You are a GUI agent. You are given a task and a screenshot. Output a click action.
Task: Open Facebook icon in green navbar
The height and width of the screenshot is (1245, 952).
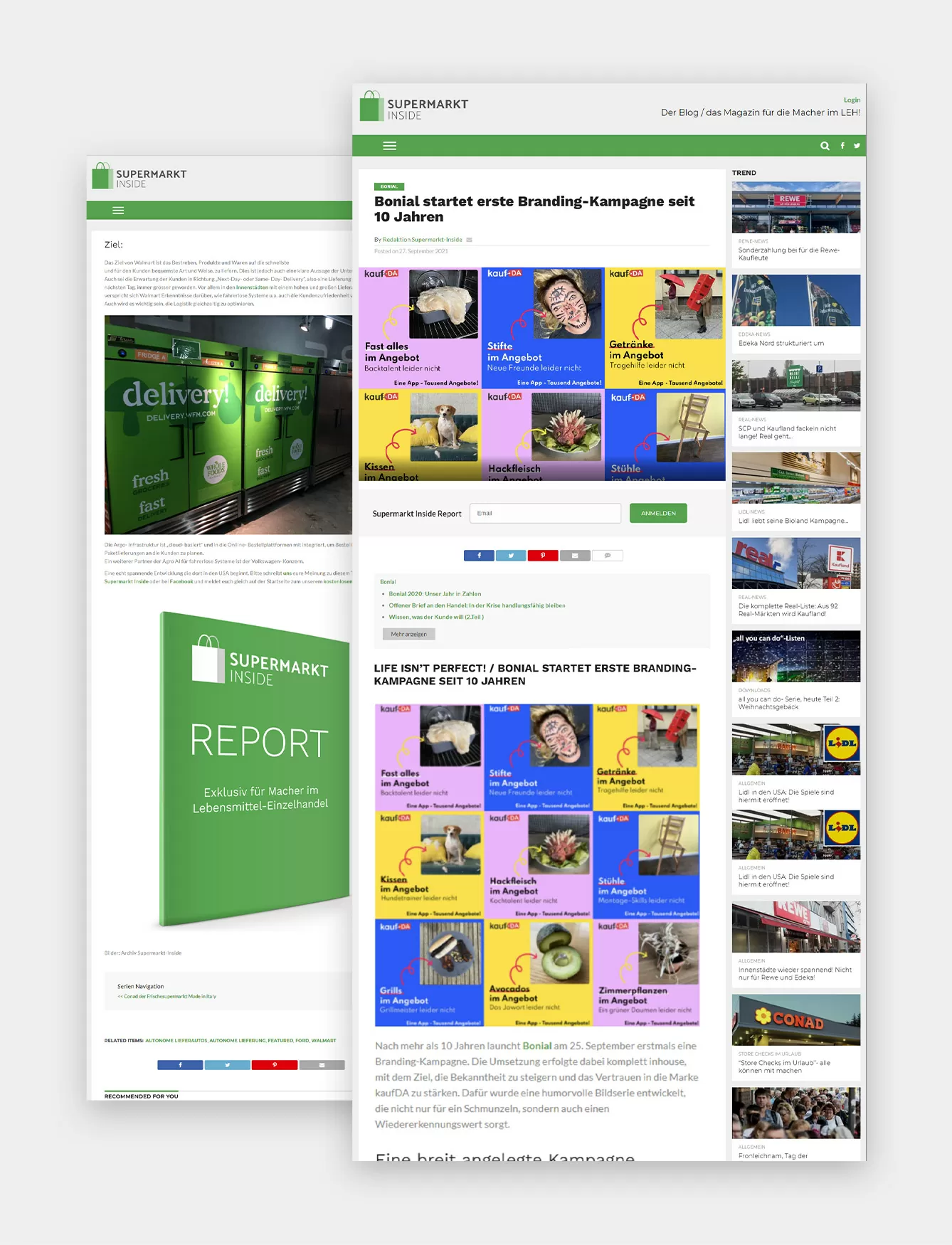[x=842, y=146]
